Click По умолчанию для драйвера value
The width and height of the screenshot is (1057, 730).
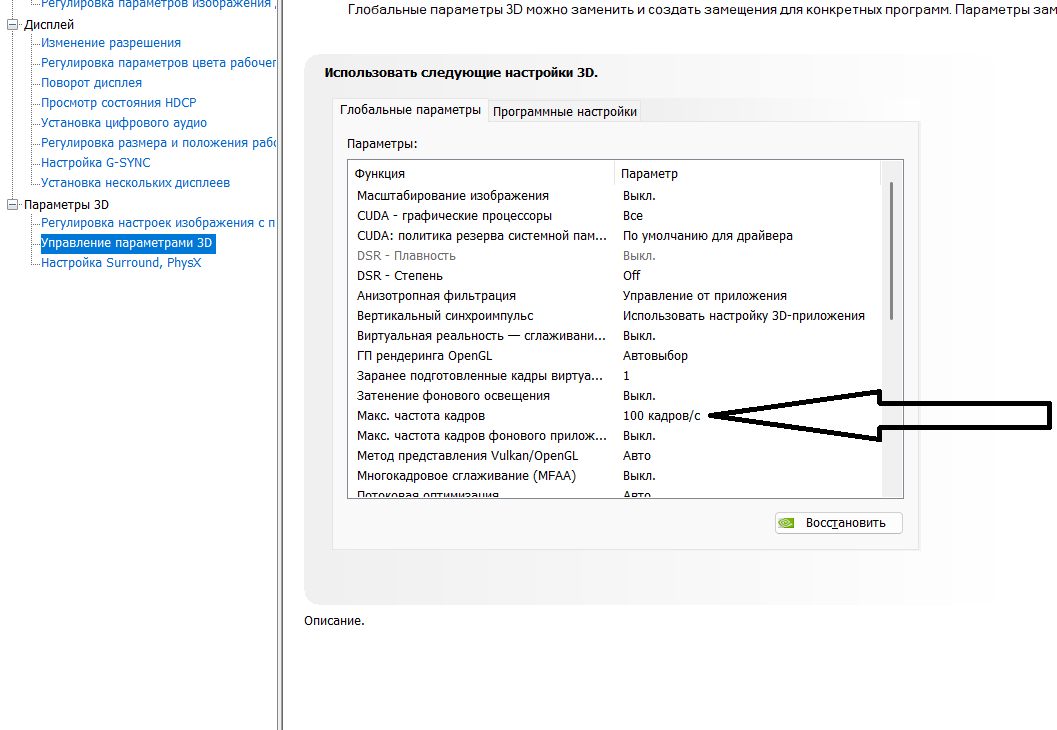click(707, 236)
